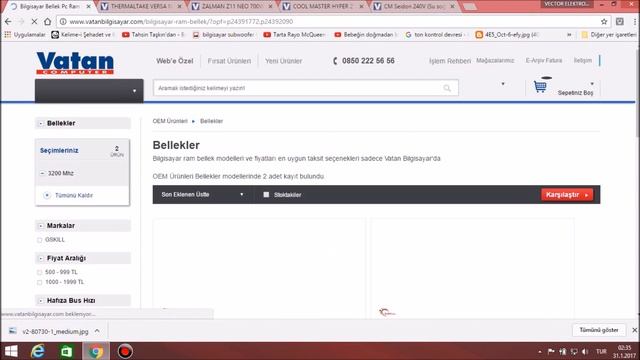This screenshot has height=360, width=640.
Task: Switch to the COOL MASTER HYPER tab
Action: pos(323,7)
